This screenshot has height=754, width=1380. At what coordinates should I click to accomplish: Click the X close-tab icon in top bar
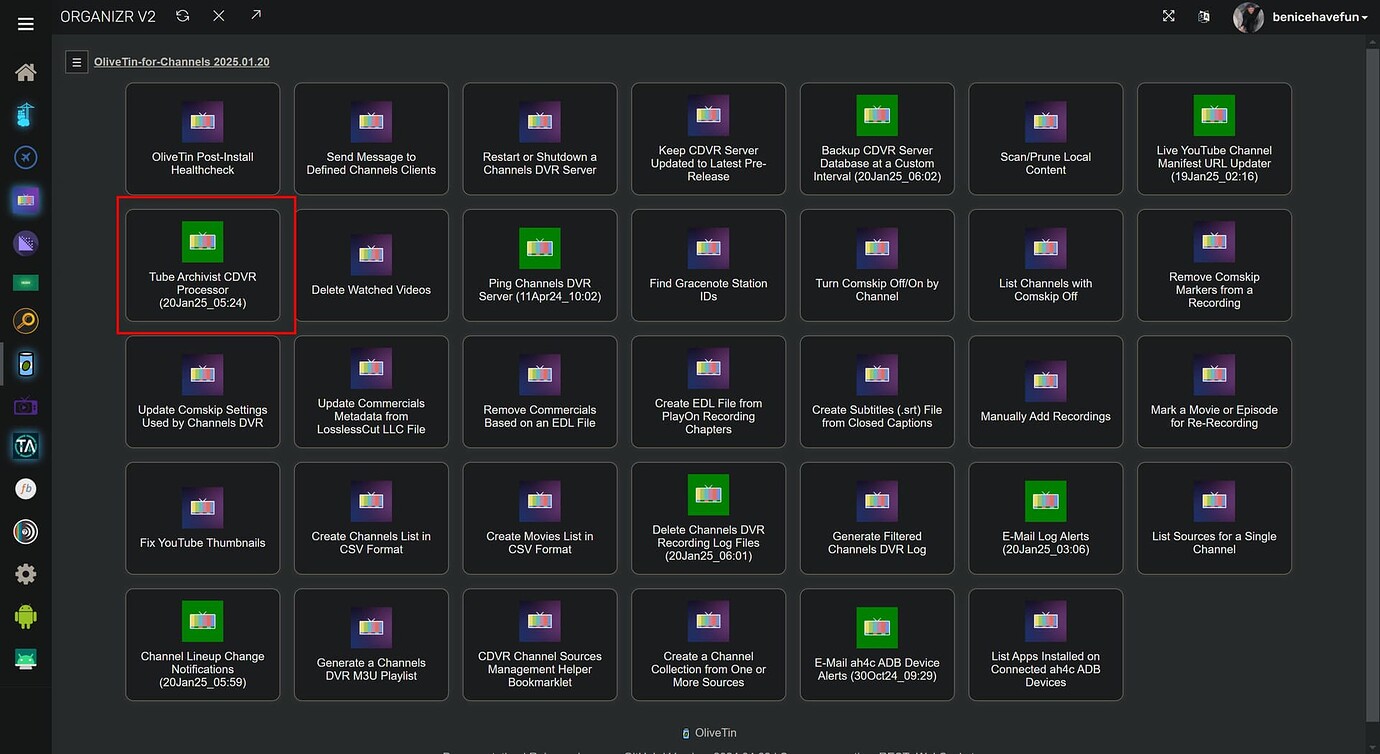coord(219,16)
